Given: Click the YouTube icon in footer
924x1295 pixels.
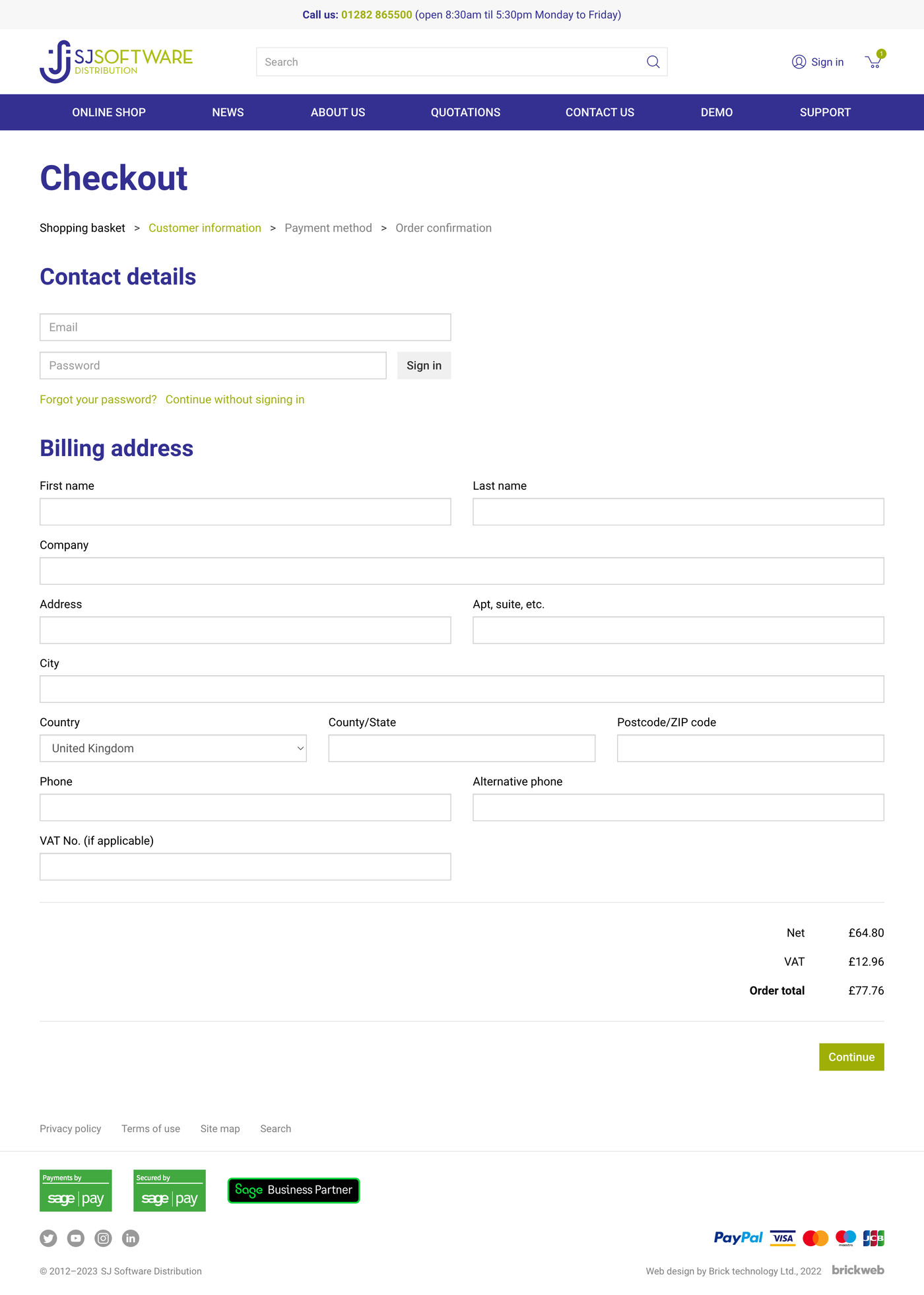Looking at the screenshot, I should [x=76, y=1238].
